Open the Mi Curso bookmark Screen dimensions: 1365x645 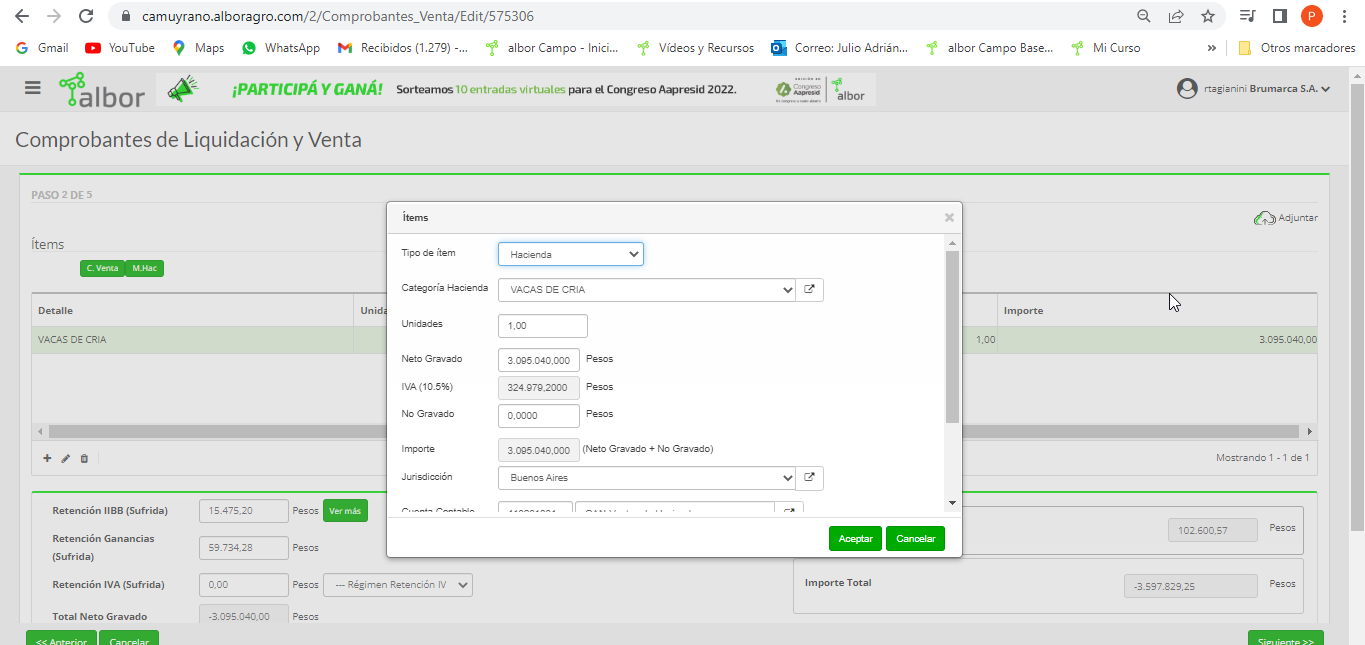(x=1106, y=48)
